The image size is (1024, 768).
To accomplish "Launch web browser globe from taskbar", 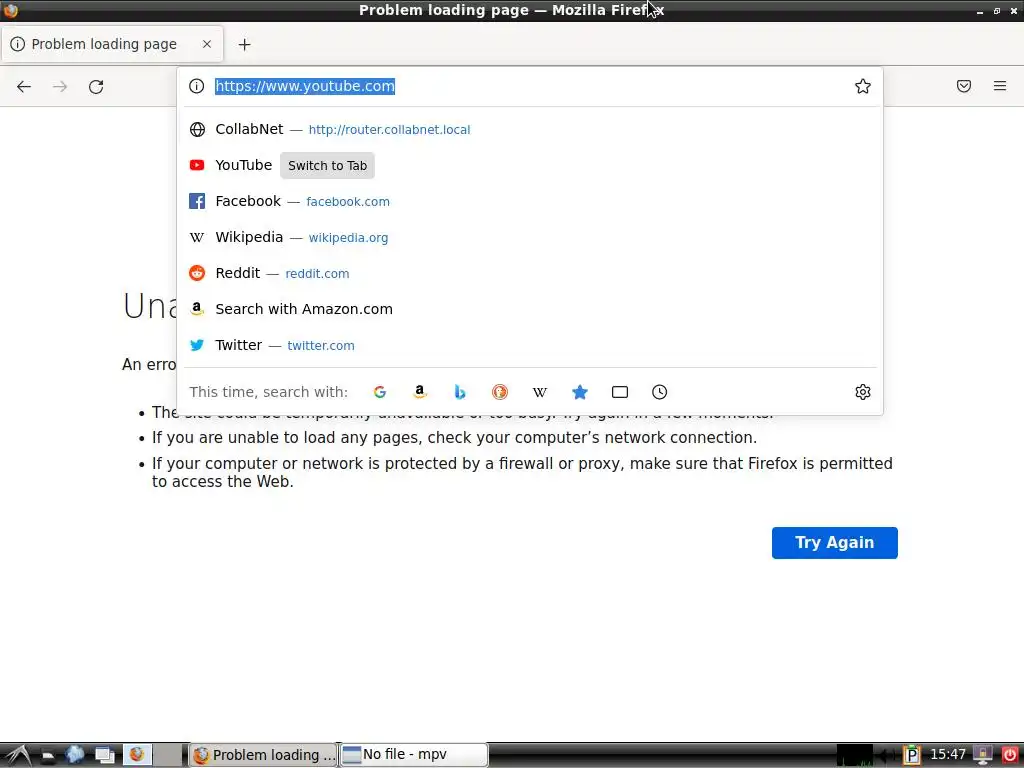I will (75, 755).
